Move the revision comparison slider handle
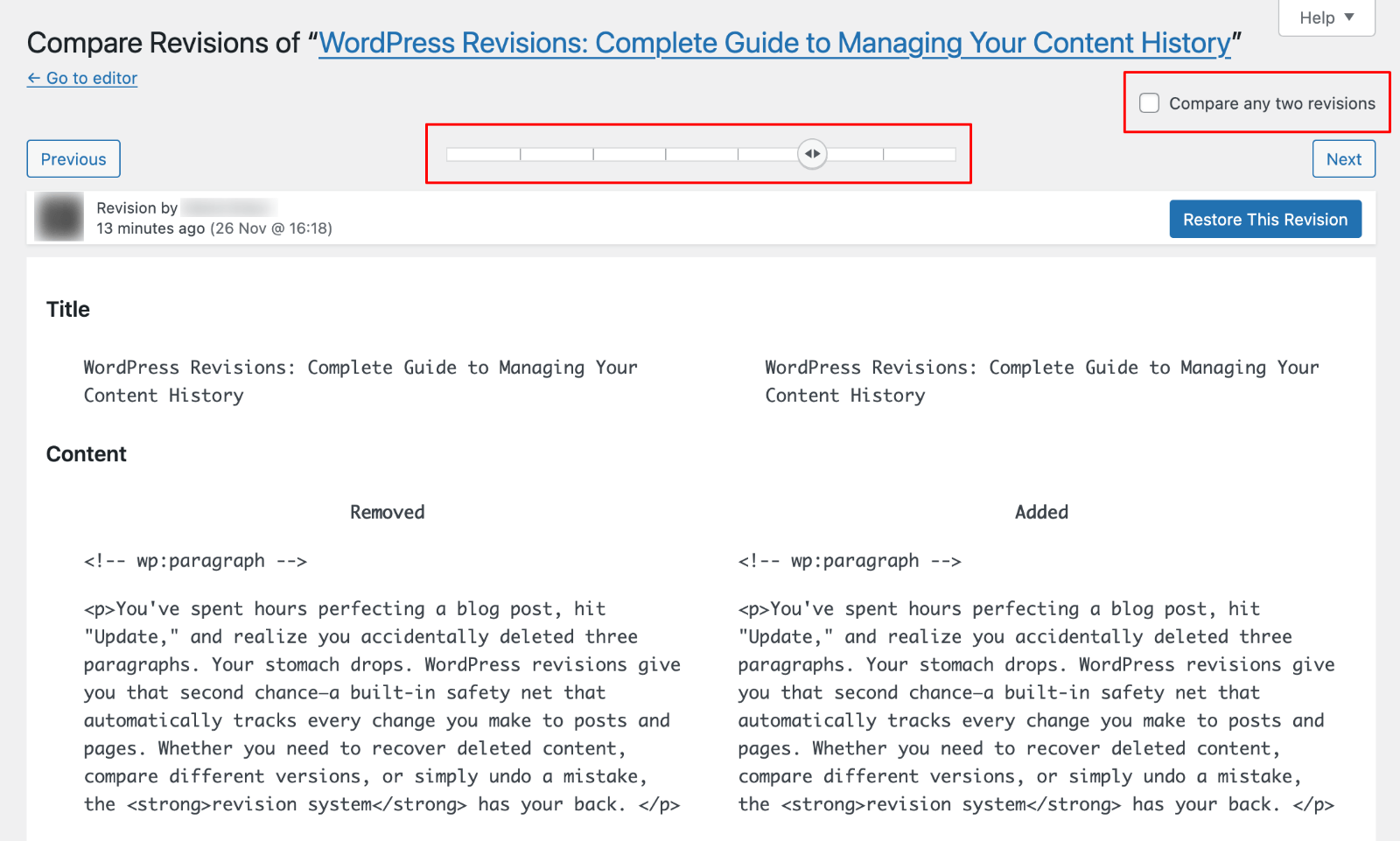 coord(812,152)
